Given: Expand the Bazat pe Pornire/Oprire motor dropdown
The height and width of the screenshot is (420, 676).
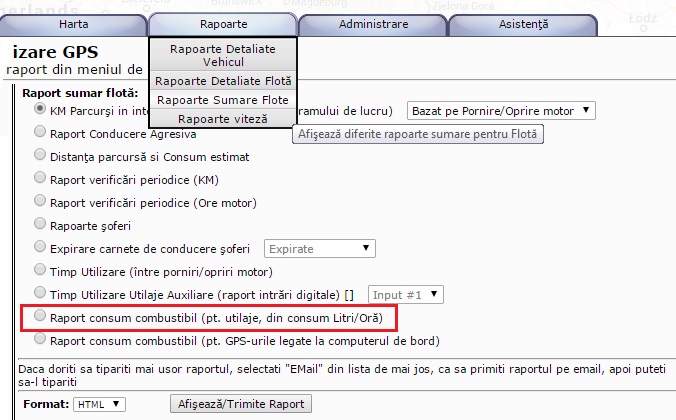Looking at the screenshot, I should click(x=500, y=110).
